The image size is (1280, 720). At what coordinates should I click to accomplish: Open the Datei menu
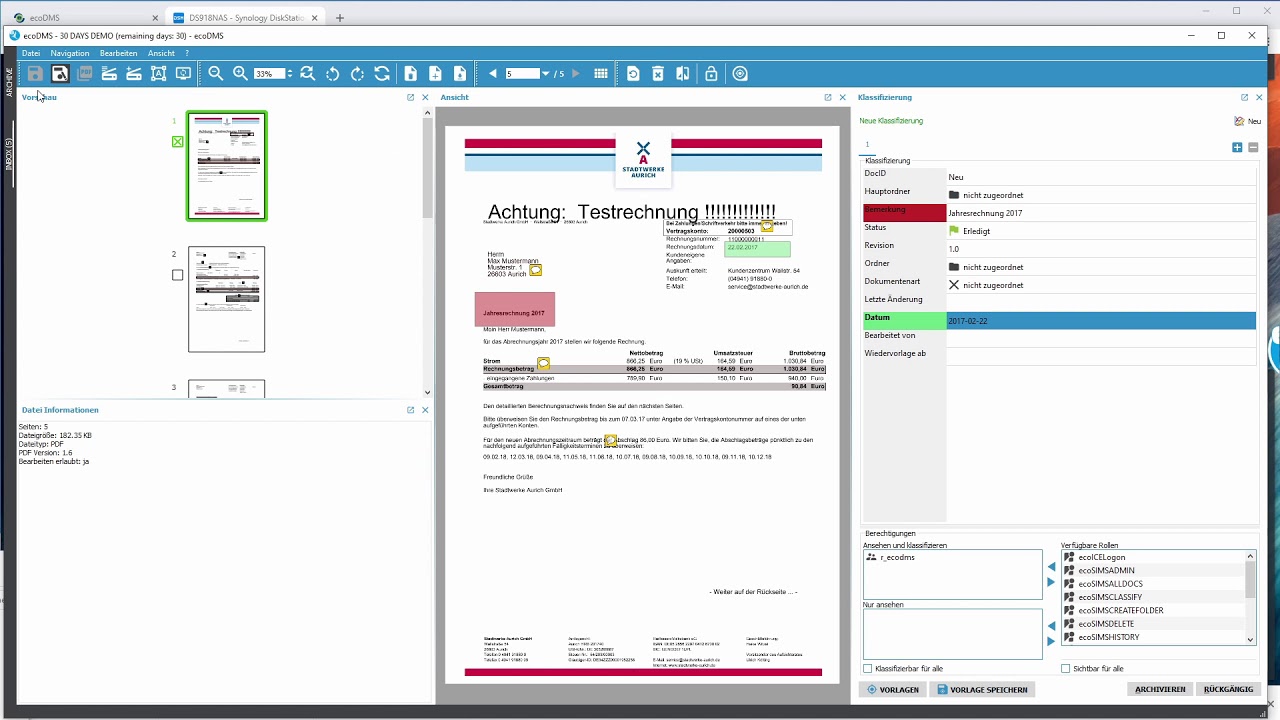(31, 53)
